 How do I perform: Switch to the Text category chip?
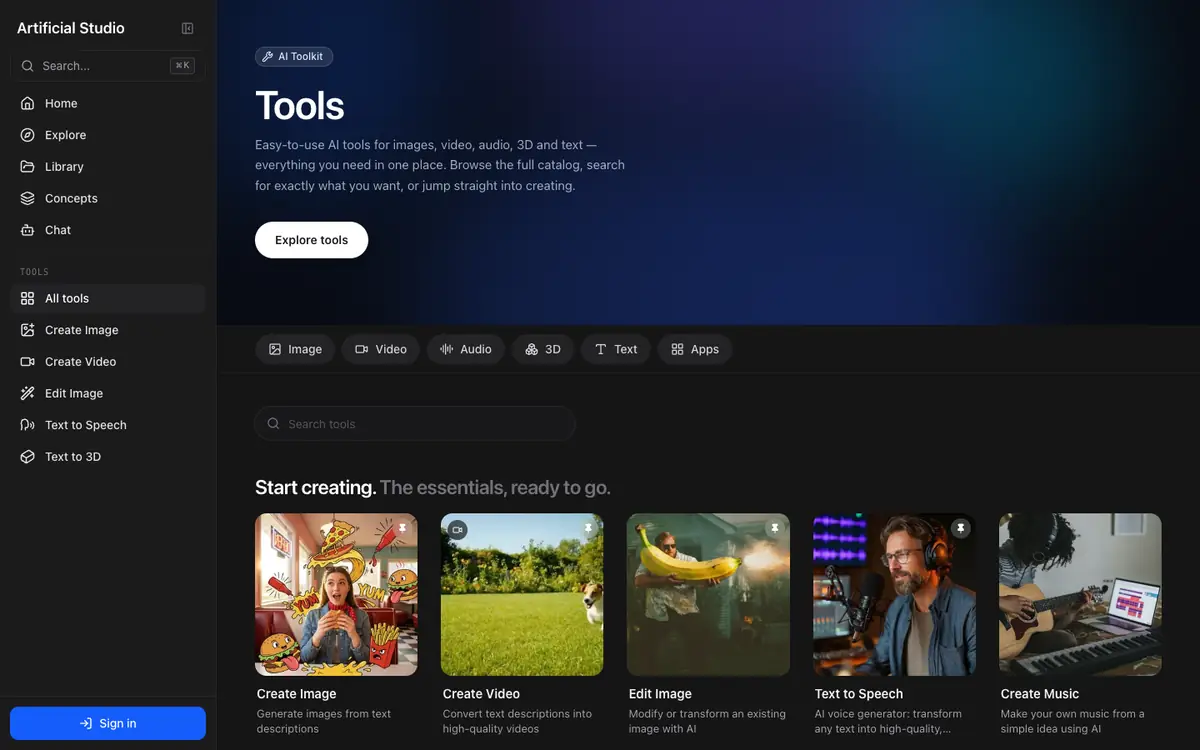click(x=616, y=349)
